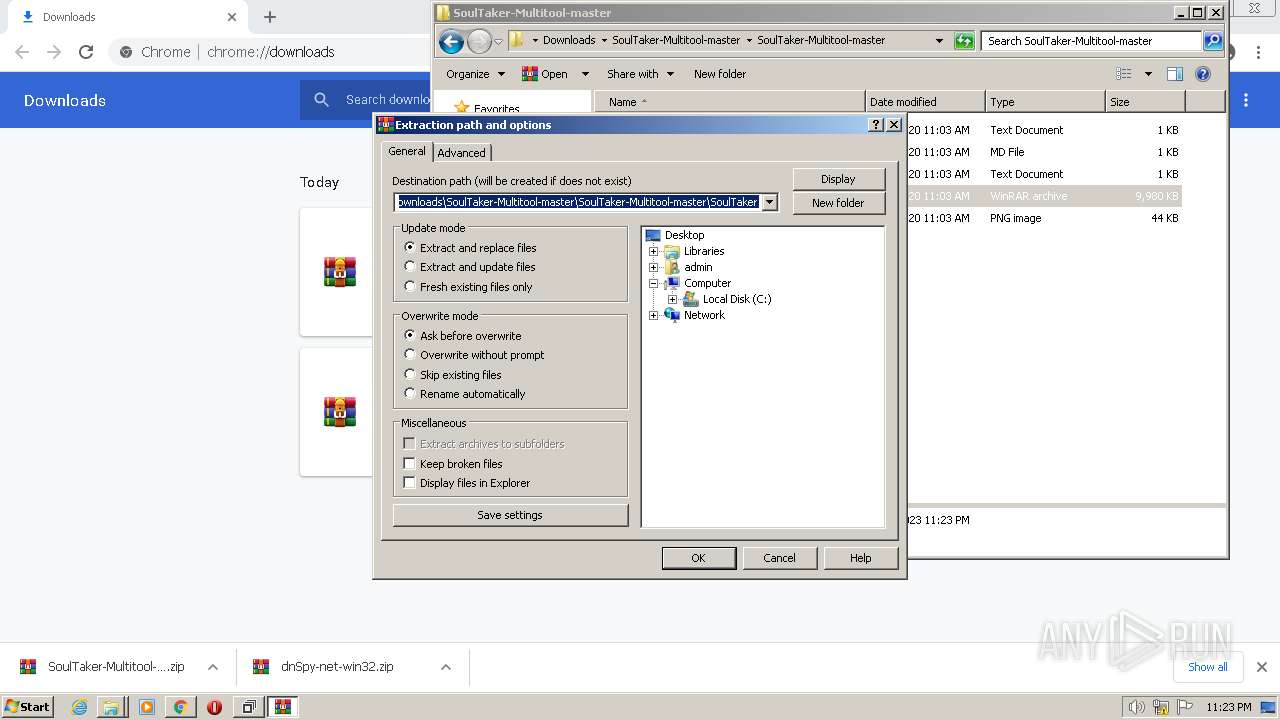This screenshot has width=1280, height=720.
Task: Open the Share with dropdown in Explorer
Action: point(640,74)
